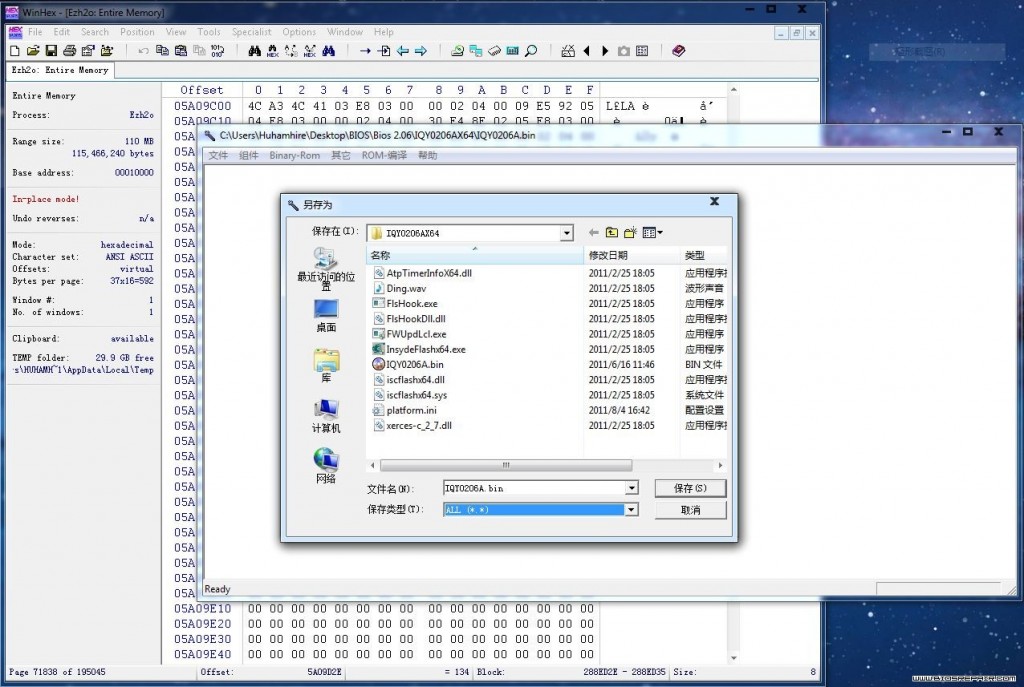Viewport: 1024px width, 687px height.
Task: Select AtpTimerInfoX64.dll file
Action: coord(422,273)
